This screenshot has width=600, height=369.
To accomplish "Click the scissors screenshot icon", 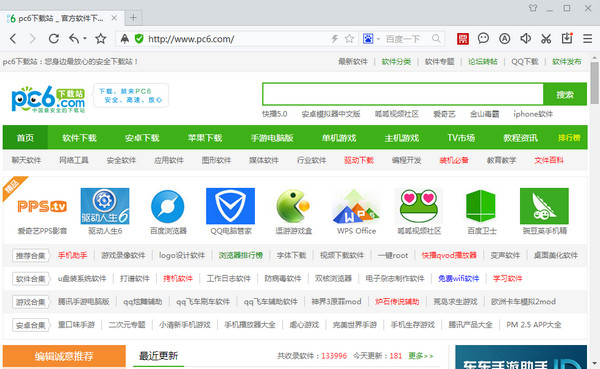I will pyautogui.click(x=546, y=39).
